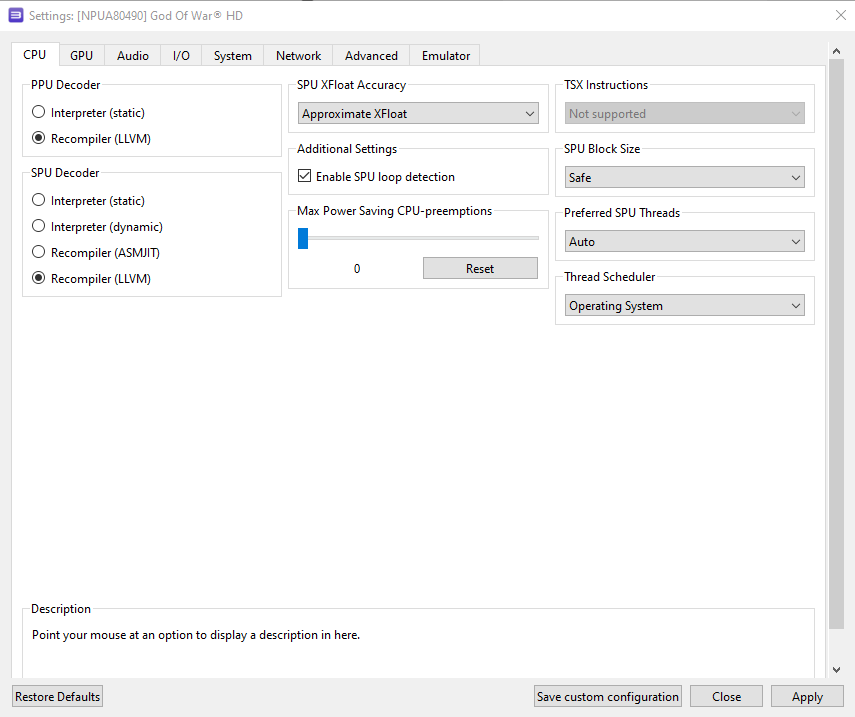The height and width of the screenshot is (717, 855).
Task: Choose SPU Interpreter (dynamic) option
Action: [x=39, y=226]
